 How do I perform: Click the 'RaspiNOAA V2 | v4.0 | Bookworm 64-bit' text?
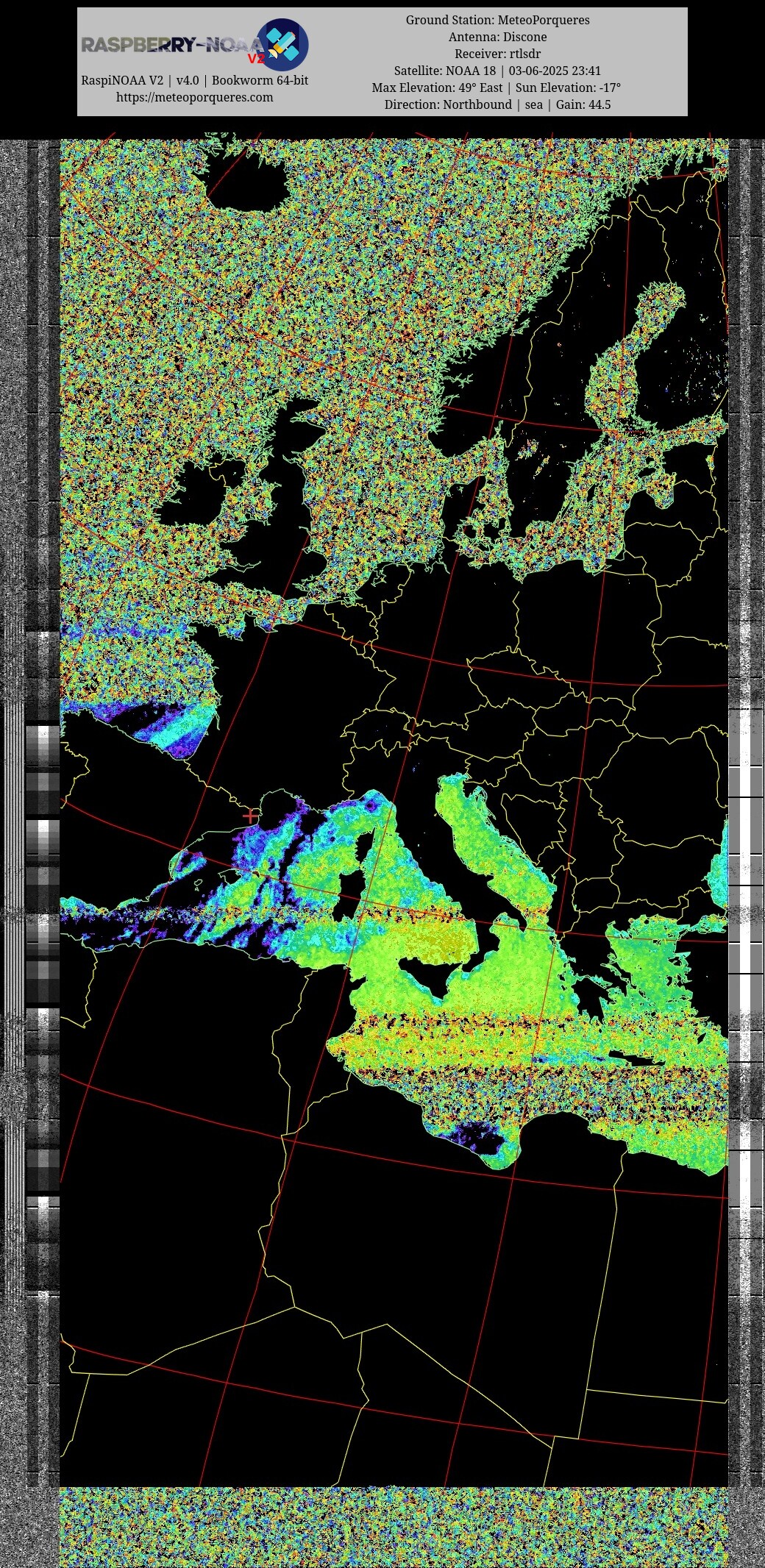pos(194,80)
